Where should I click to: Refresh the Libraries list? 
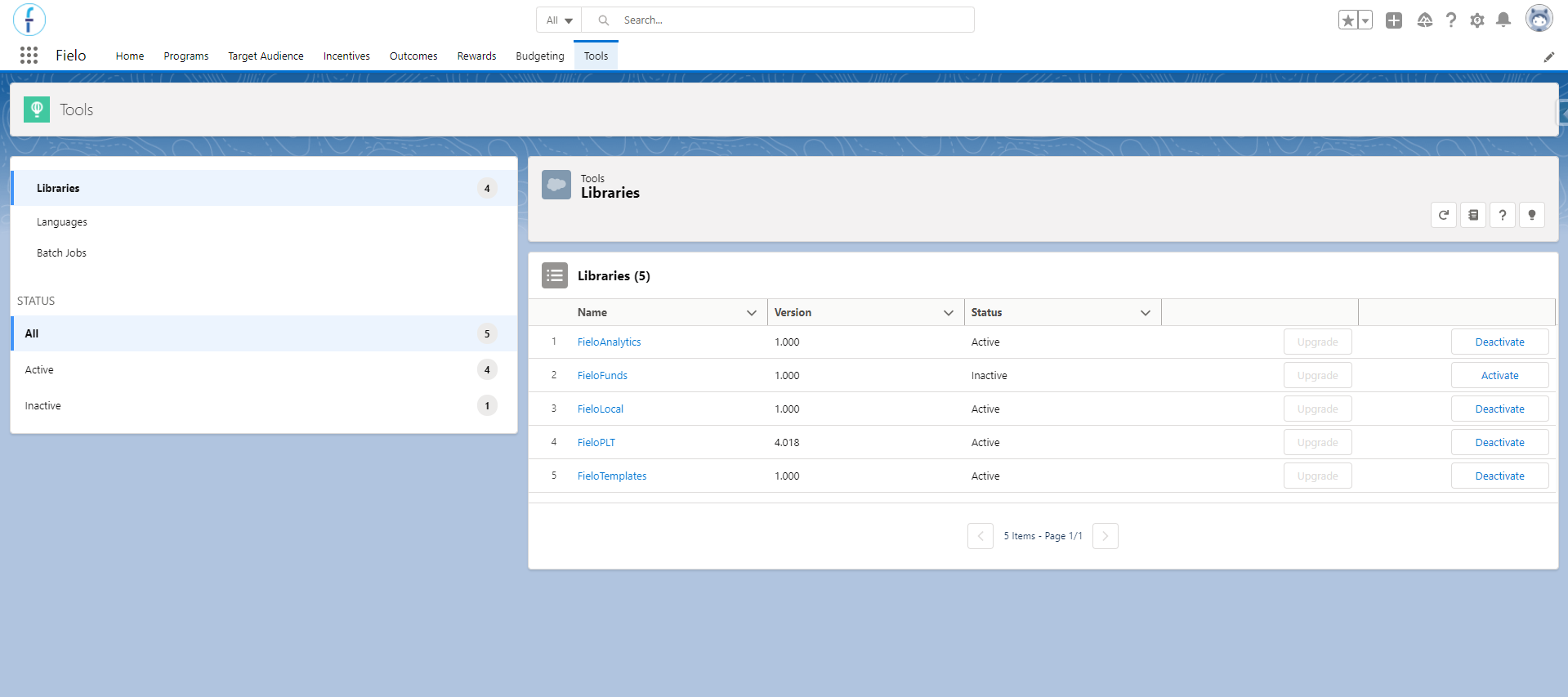click(1444, 215)
